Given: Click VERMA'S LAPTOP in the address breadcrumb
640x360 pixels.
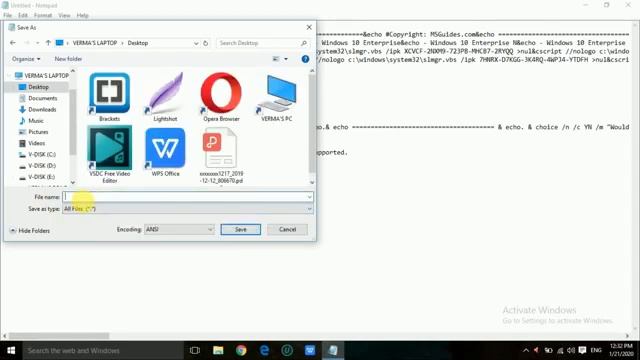Looking at the screenshot, I should click(x=95, y=43).
